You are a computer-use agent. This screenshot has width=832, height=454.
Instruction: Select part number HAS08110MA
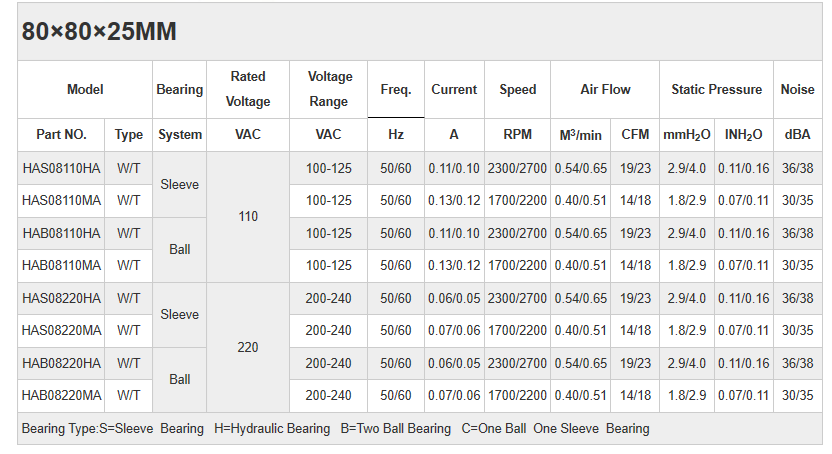61,200
